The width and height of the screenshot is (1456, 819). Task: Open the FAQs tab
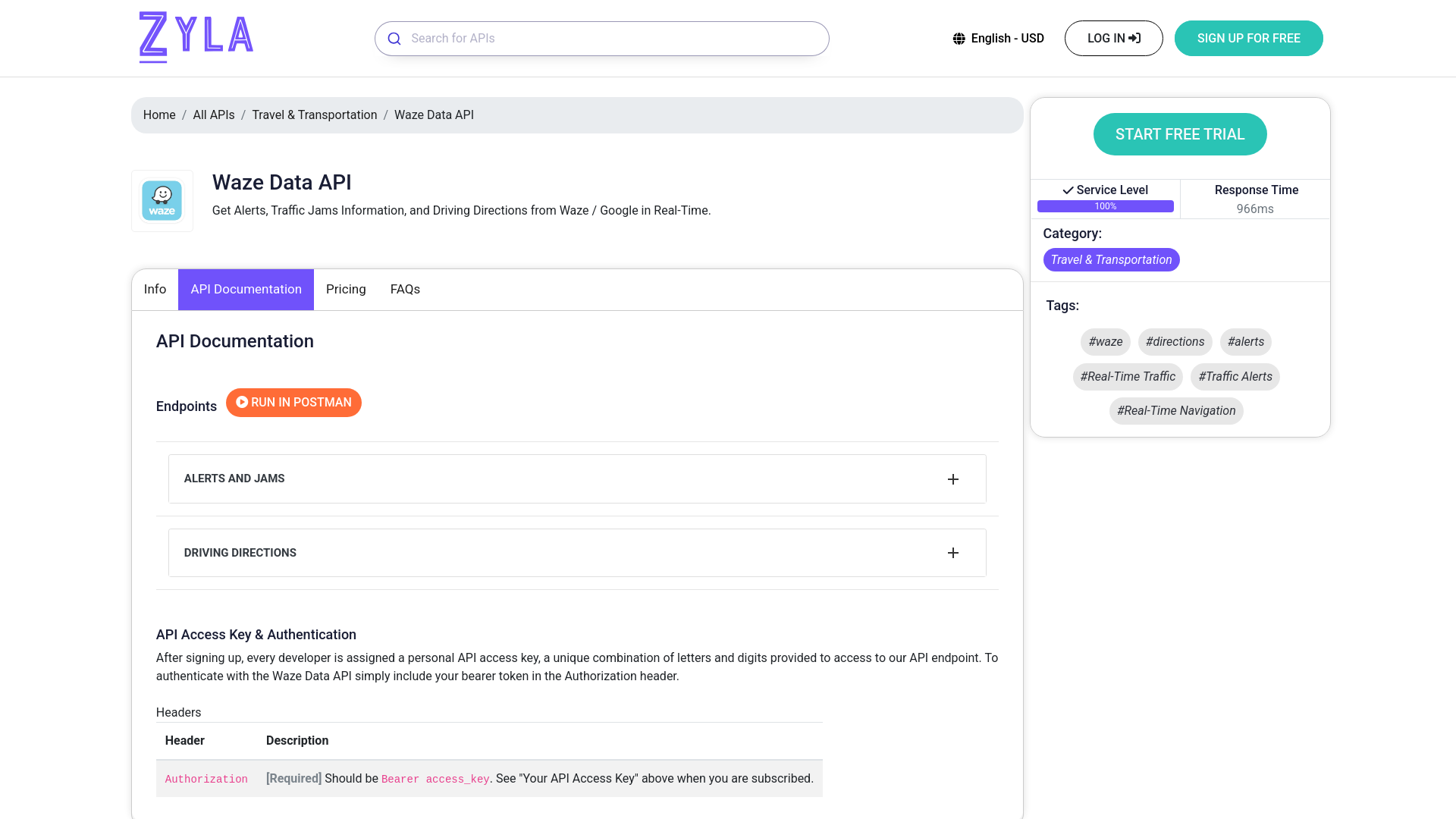[x=405, y=290]
